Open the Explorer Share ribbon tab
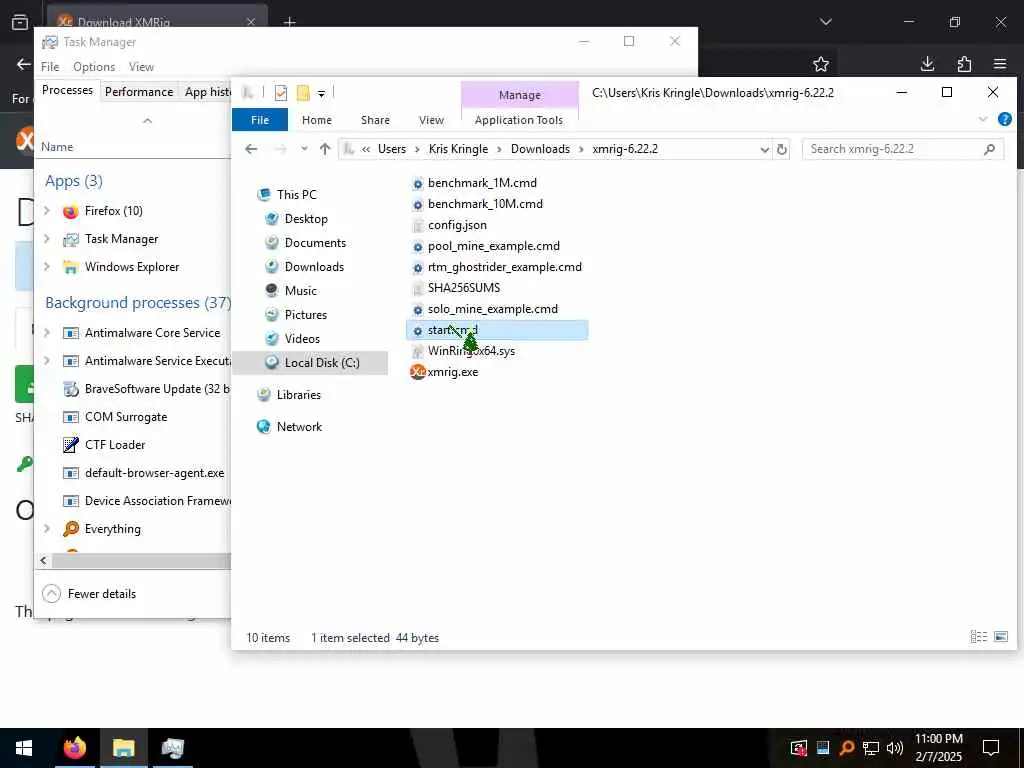The width and height of the screenshot is (1024, 768). coord(376,120)
